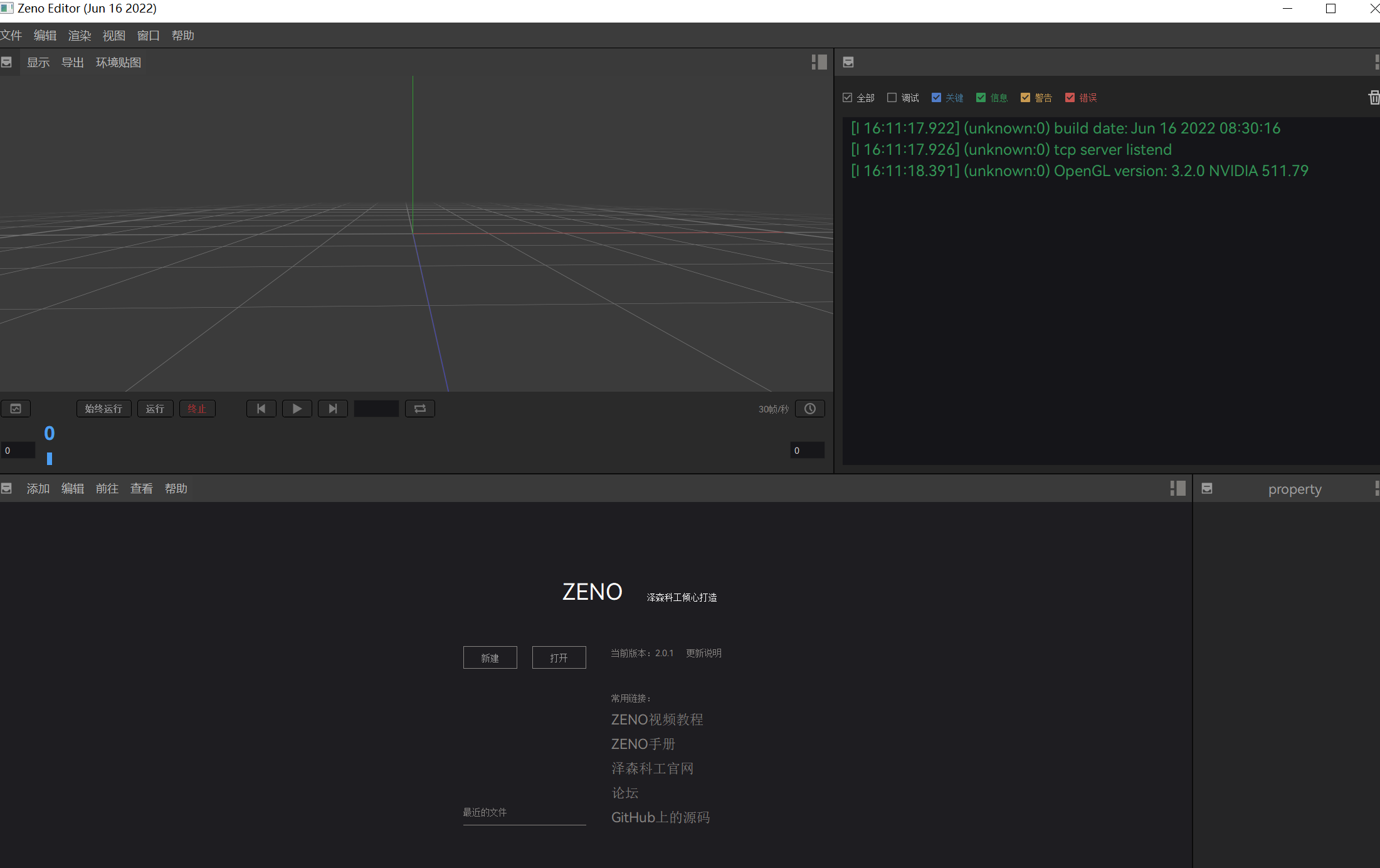Viewport: 1380px width, 868px height.
Task: Toggle the 警告 warning log checkbox
Action: pyautogui.click(x=1025, y=98)
